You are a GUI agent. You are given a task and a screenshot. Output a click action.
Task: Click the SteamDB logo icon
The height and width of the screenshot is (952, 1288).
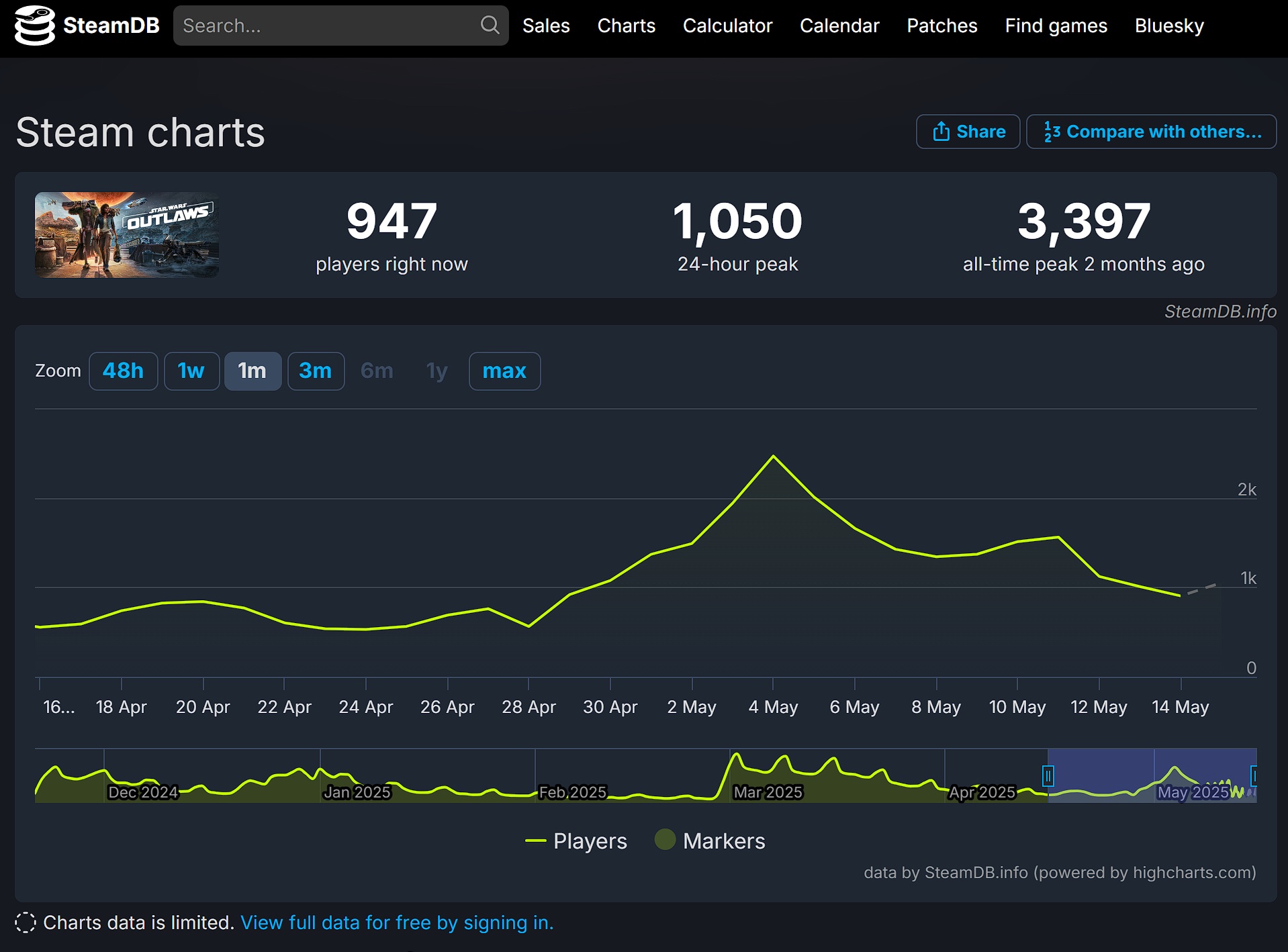pyautogui.click(x=34, y=26)
